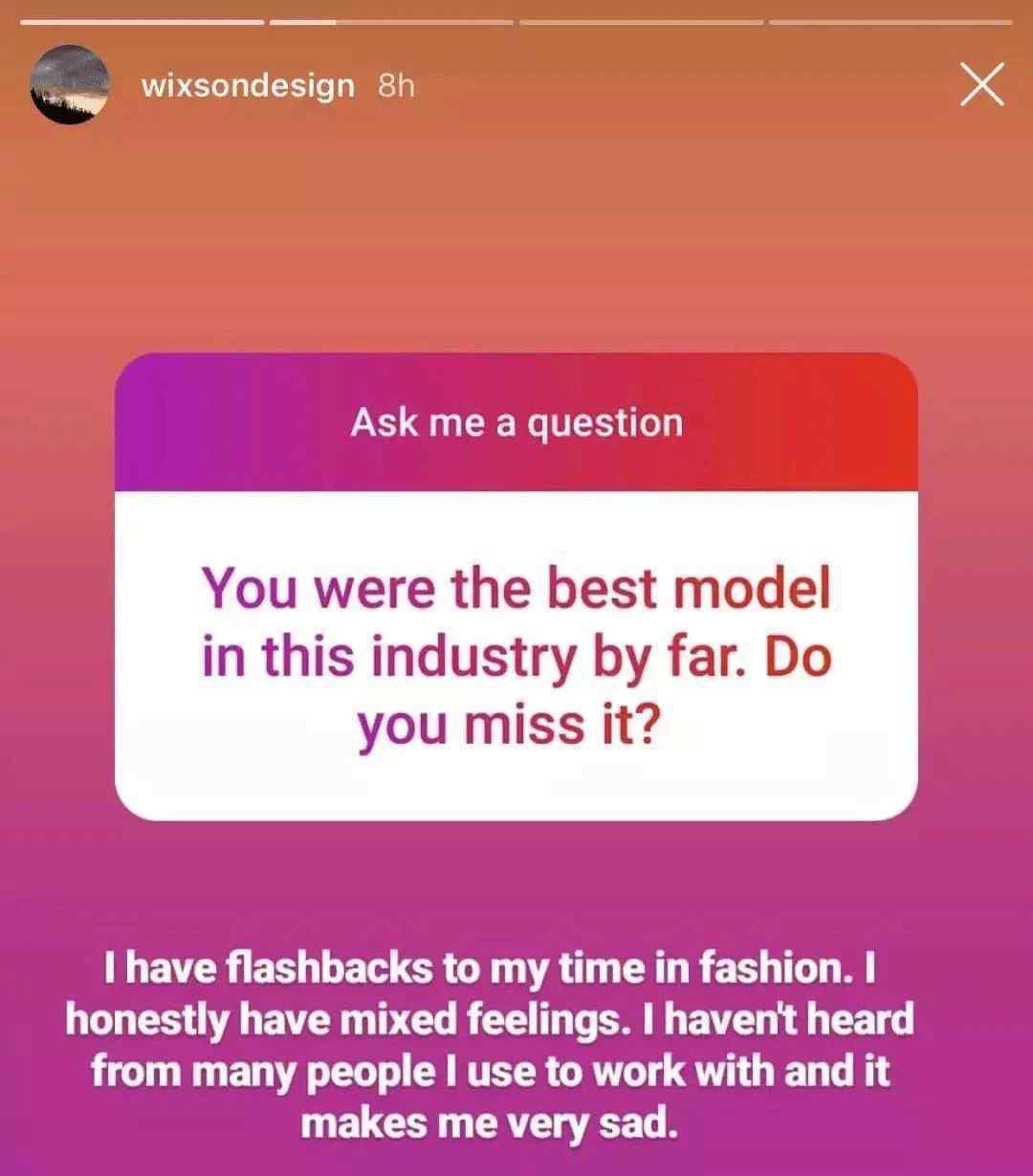Close the story with the X icon
1033x1176 pixels.
(x=982, y=85)
